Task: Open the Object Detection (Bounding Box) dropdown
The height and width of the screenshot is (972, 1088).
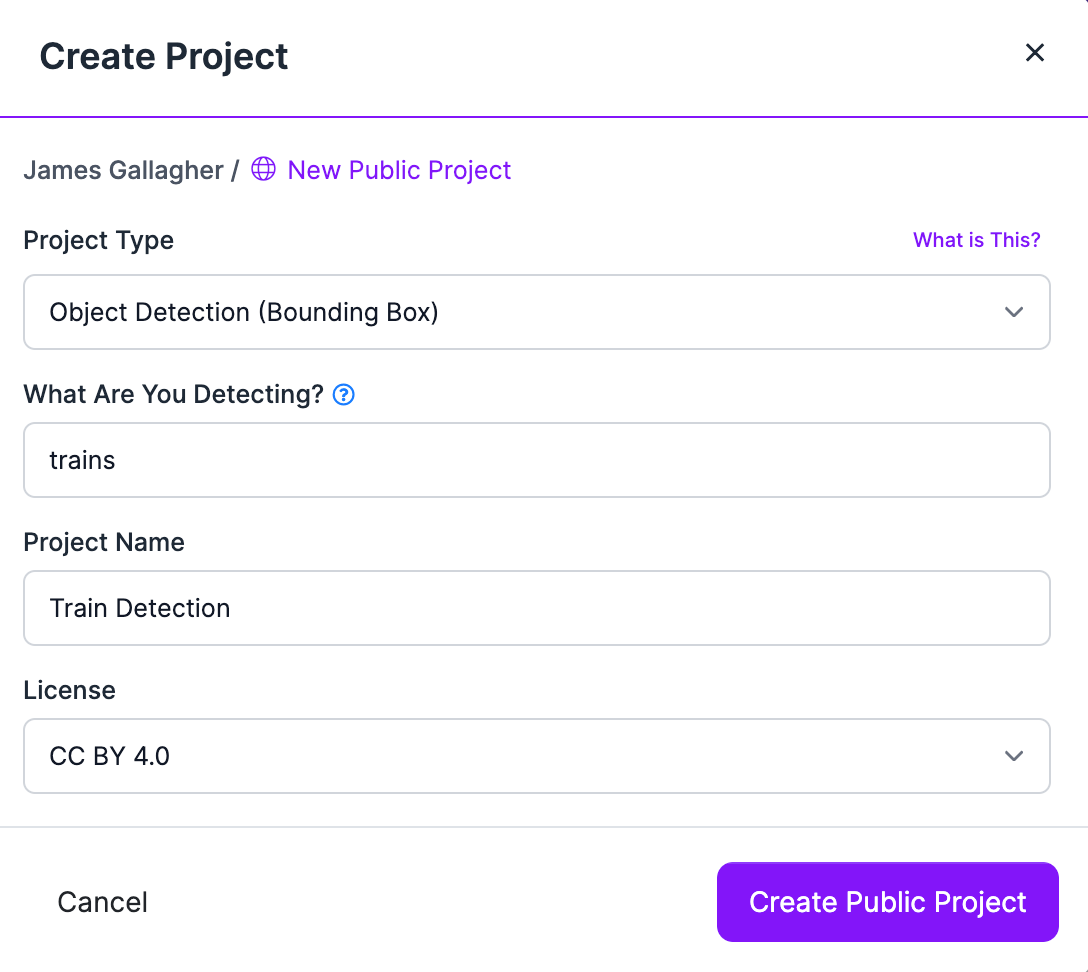Action: pyautogui.click(x=536, y=312)
